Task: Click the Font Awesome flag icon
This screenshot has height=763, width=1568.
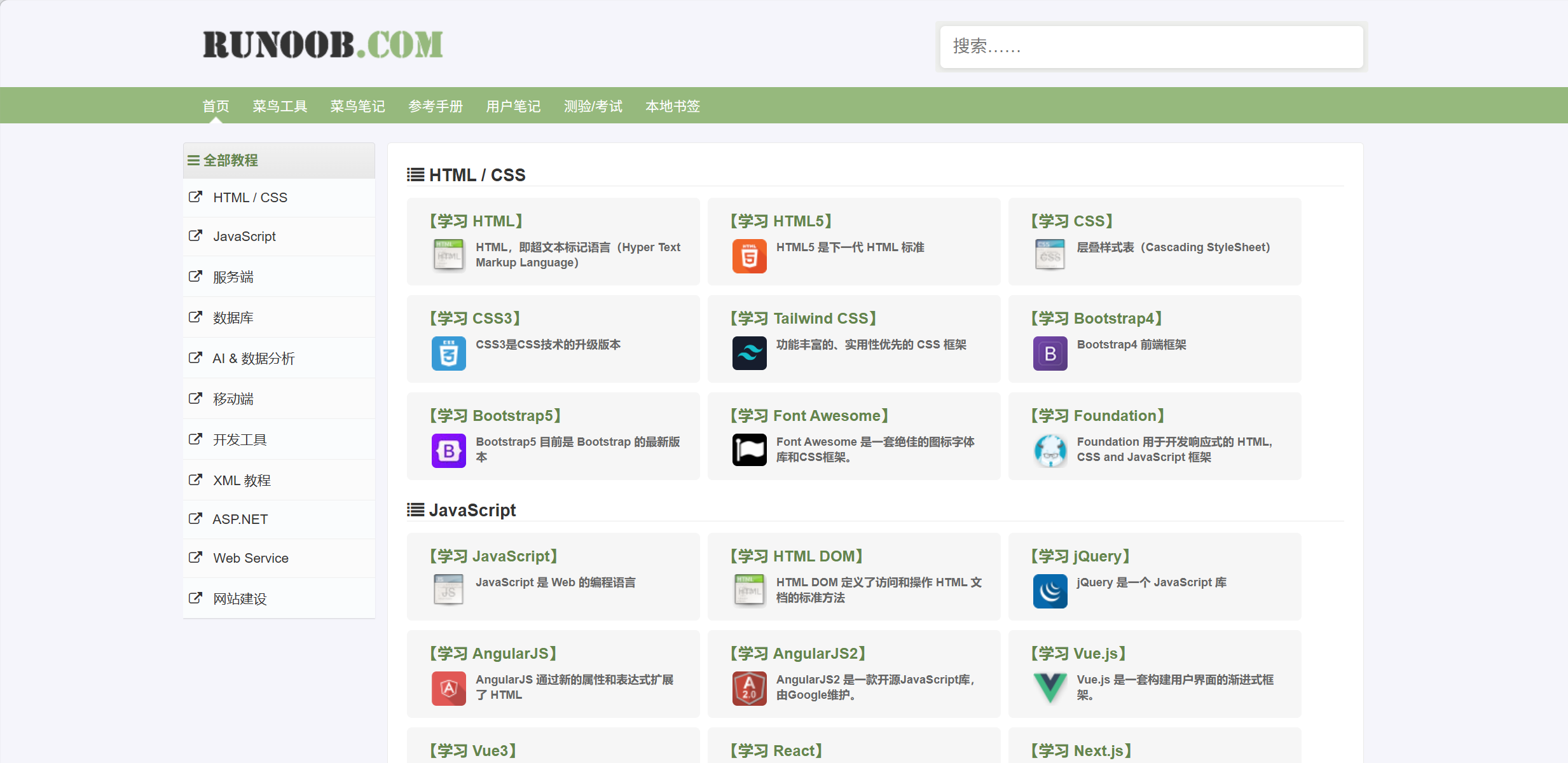Action: [749, 450]
